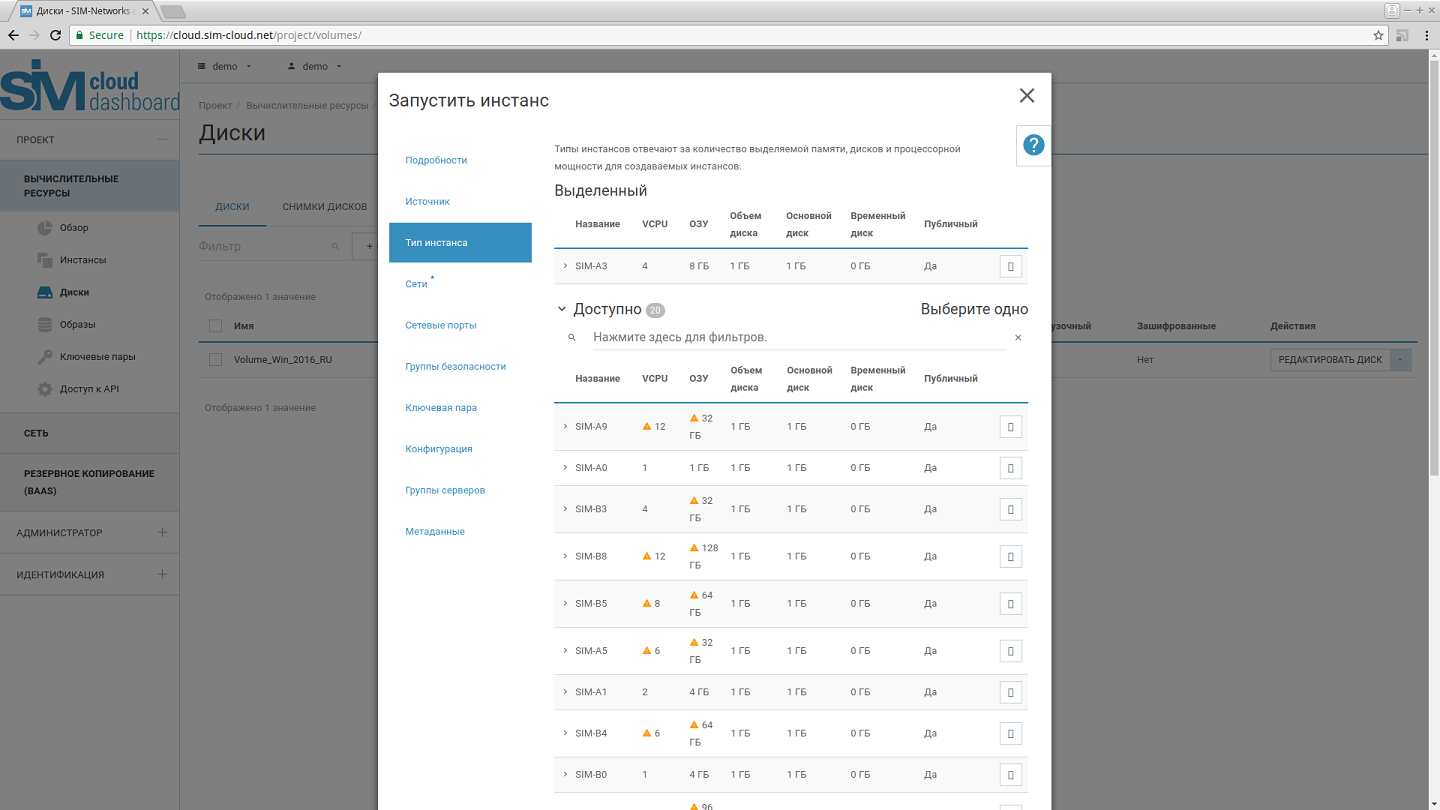Check the Volume_Win_2016_RU row checkbox
Viewport: 1440px width, 810px height.
tap(215, 360)
